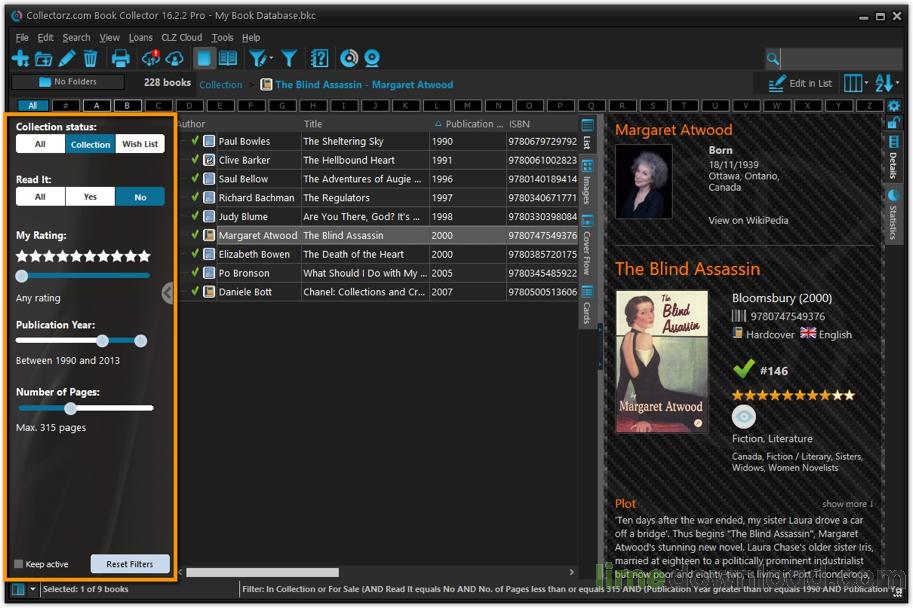Collapse the filter panel with side arrow
Viewport: 913px width, 608px height.
click(167, 293)
